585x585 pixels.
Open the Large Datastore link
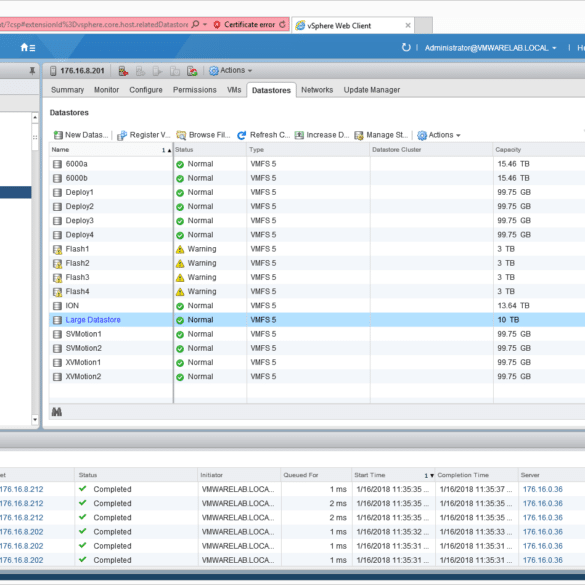click(x=93, y=320)
